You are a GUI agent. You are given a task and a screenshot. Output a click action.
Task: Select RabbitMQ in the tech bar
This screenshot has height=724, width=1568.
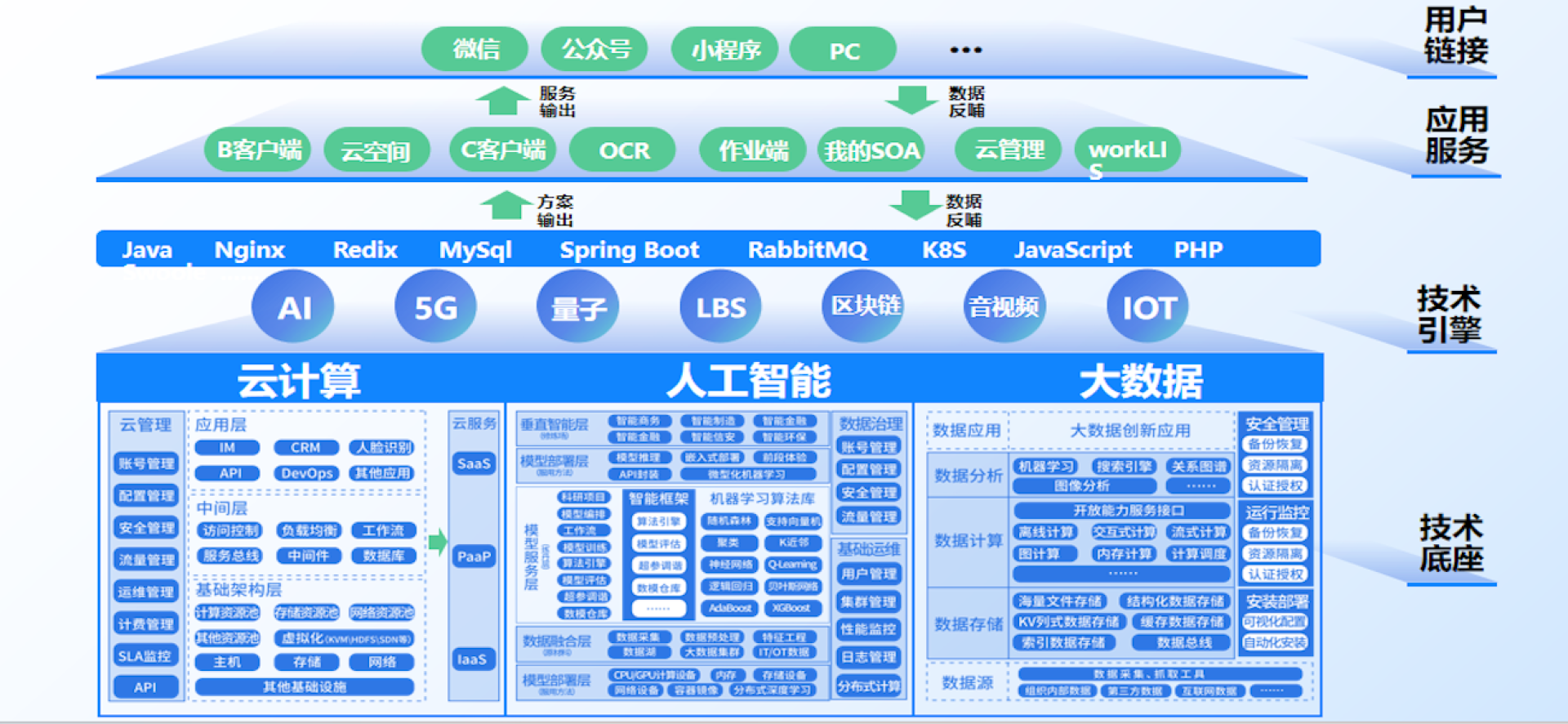(807, 249)
